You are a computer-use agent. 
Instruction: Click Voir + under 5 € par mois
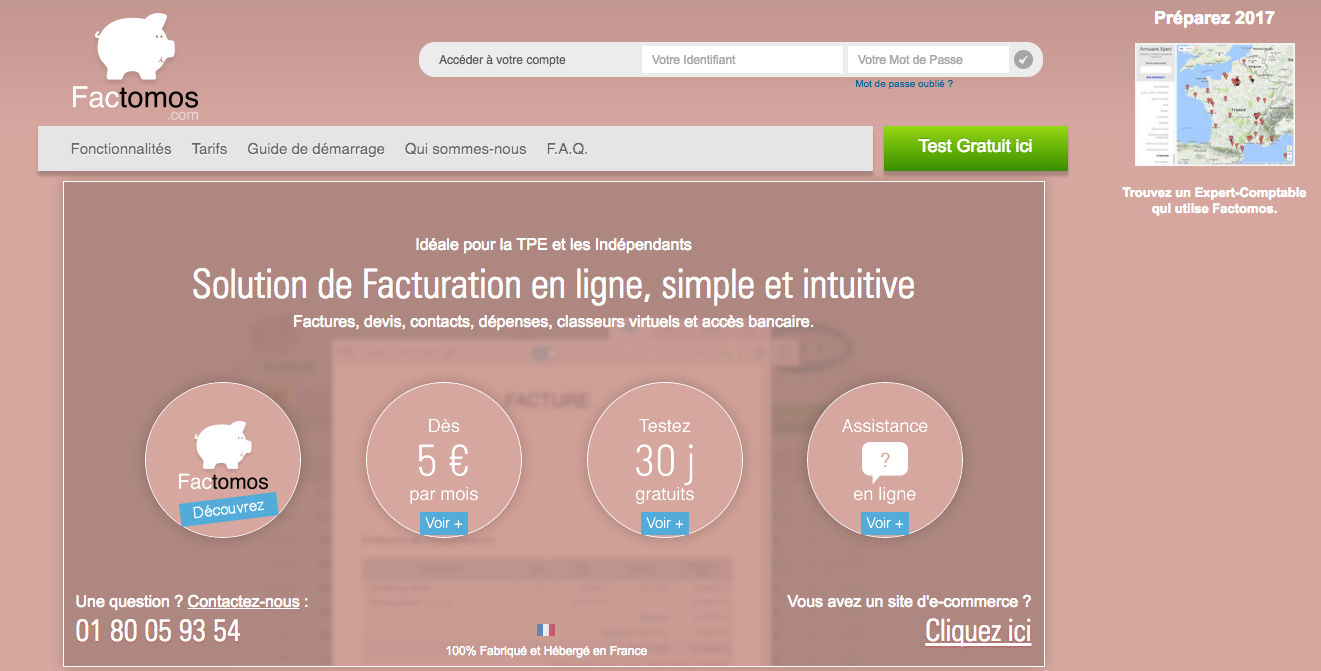point(444,523)
